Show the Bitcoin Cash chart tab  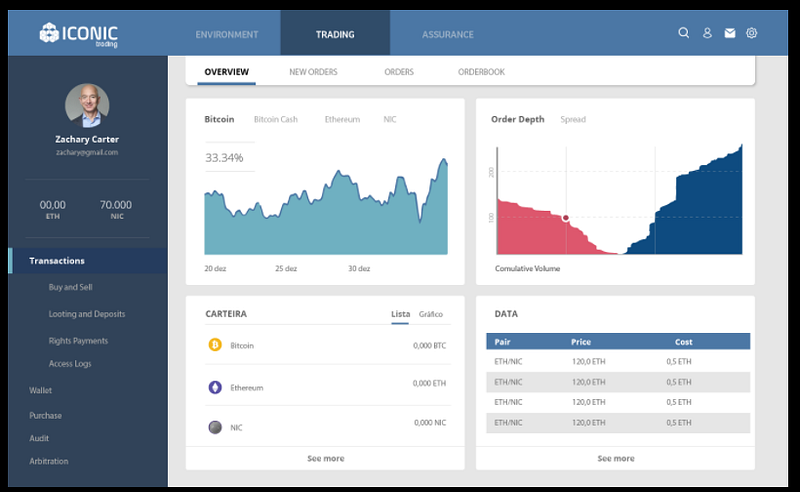coord(276,119)
